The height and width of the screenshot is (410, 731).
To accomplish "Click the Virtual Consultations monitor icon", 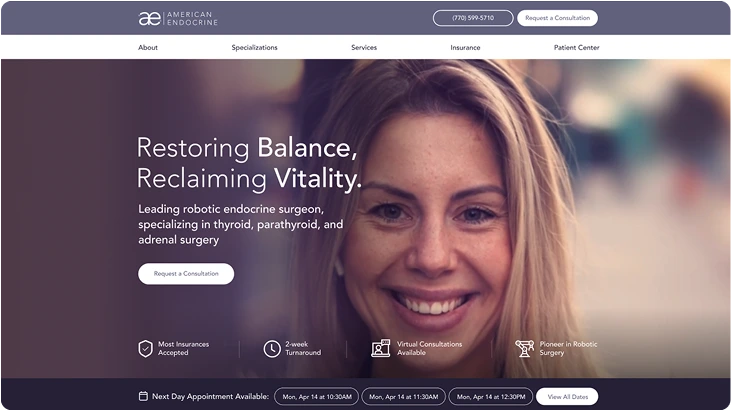I will [x=380, y=348].
